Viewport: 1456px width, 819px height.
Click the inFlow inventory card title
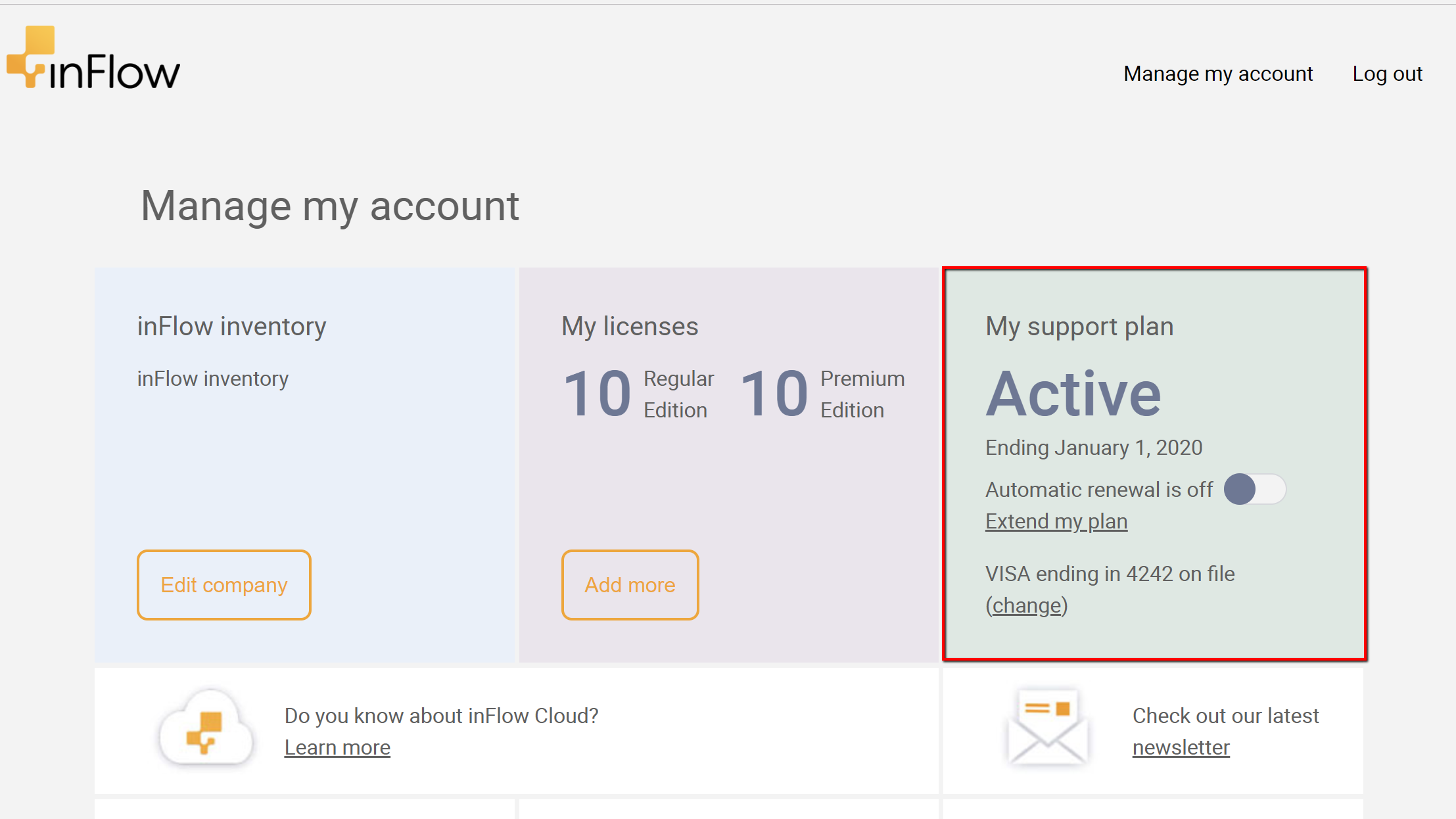click(231, 327)
